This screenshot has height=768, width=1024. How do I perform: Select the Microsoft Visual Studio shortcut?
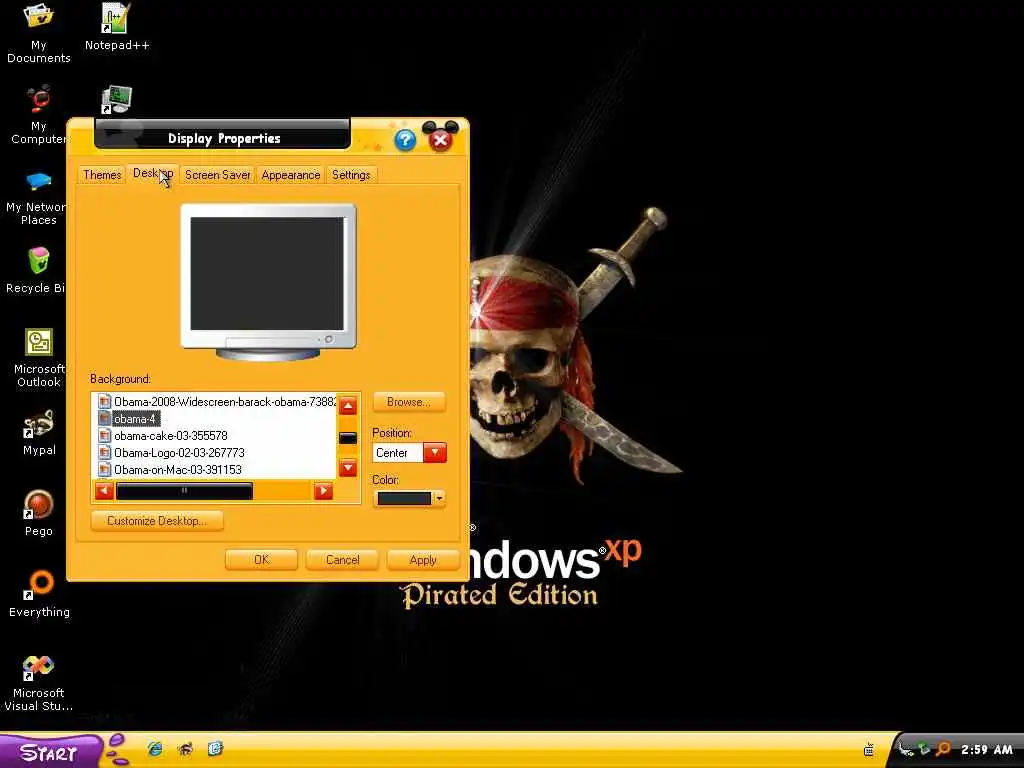pos(39,683)
